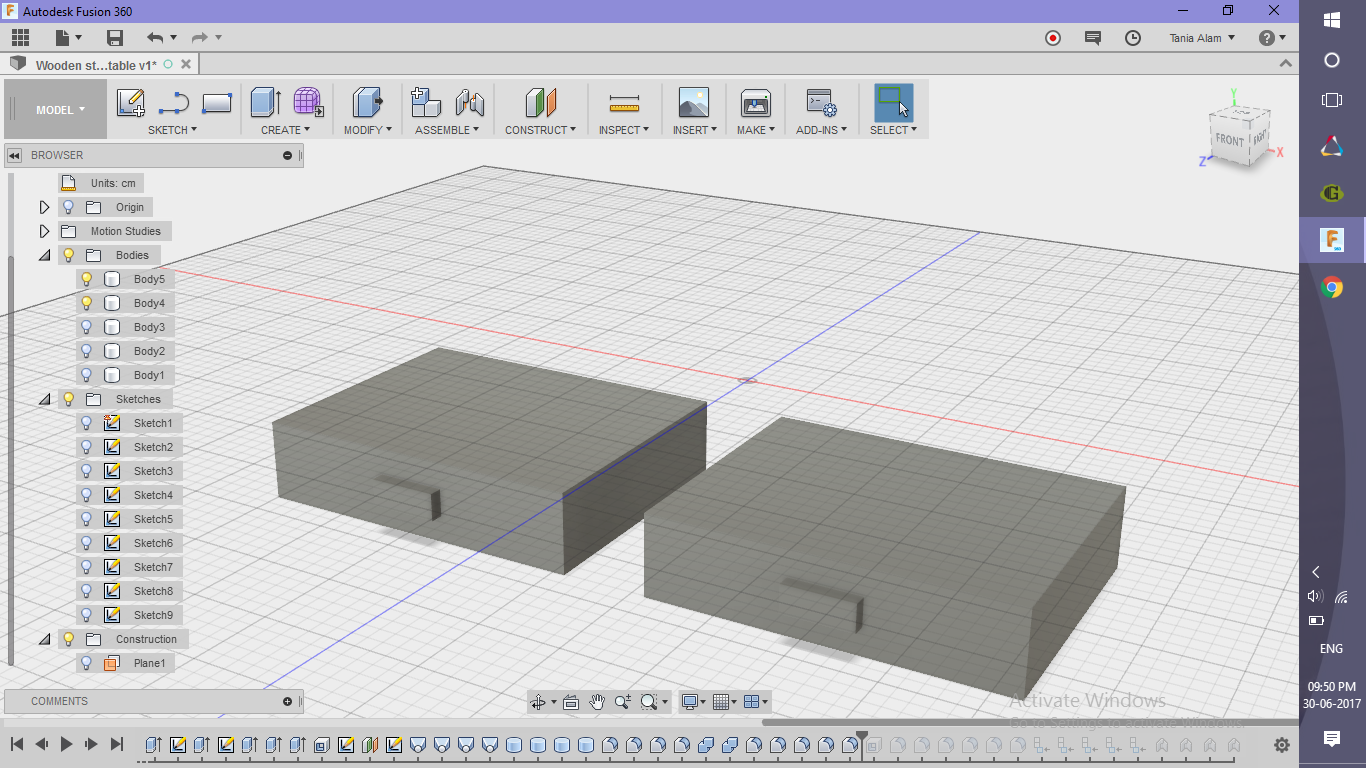The width and height of the screenshot is (1366, 768).
Task: Toggle visibility bulb of Sketch1
Action: click(x=87, y=423)
